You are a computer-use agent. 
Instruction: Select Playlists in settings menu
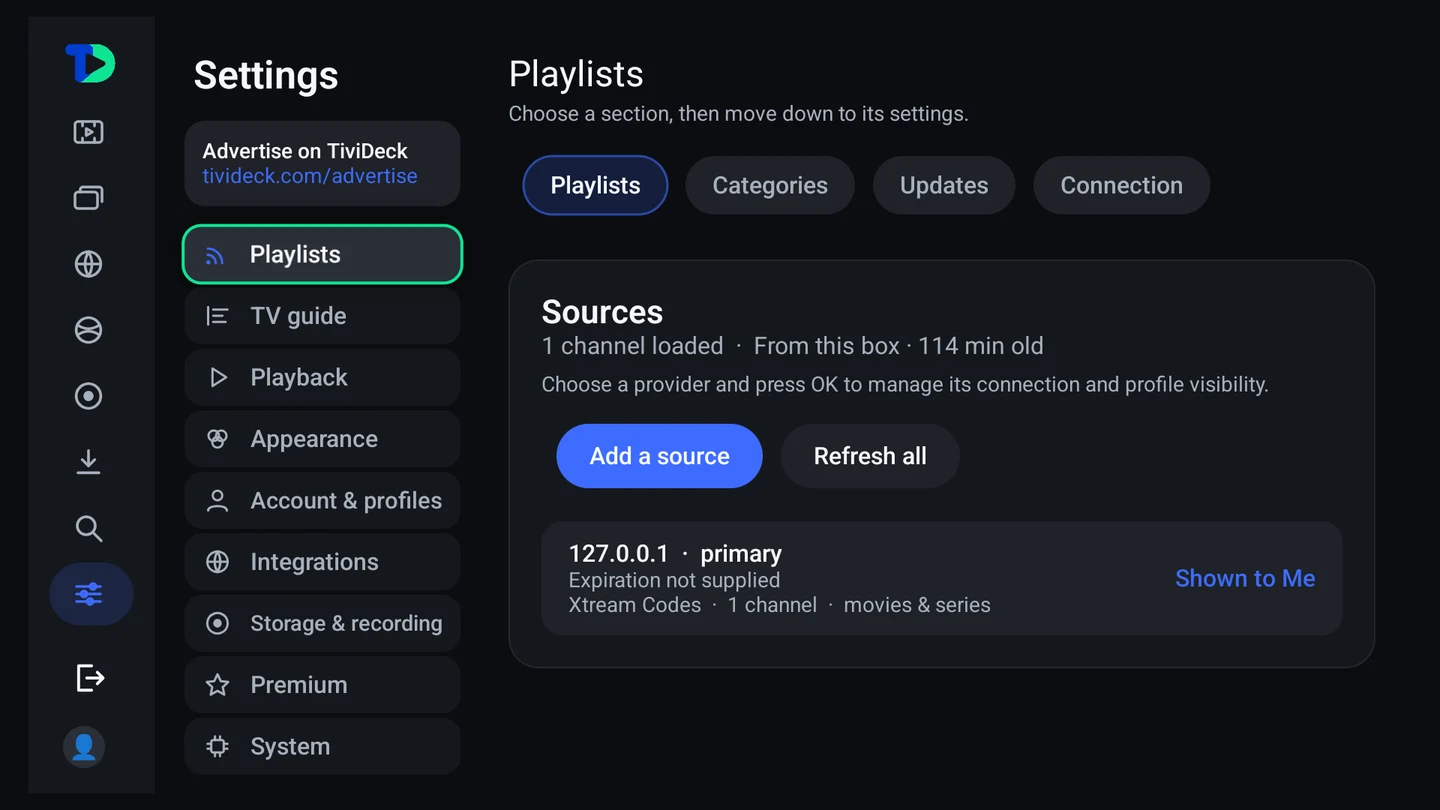322,255
